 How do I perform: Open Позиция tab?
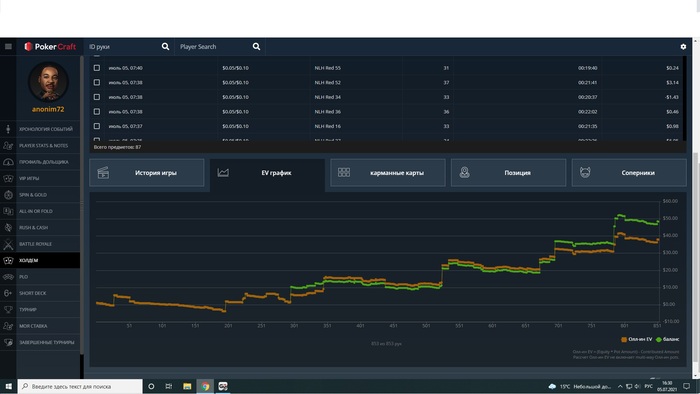click(508, 173)
